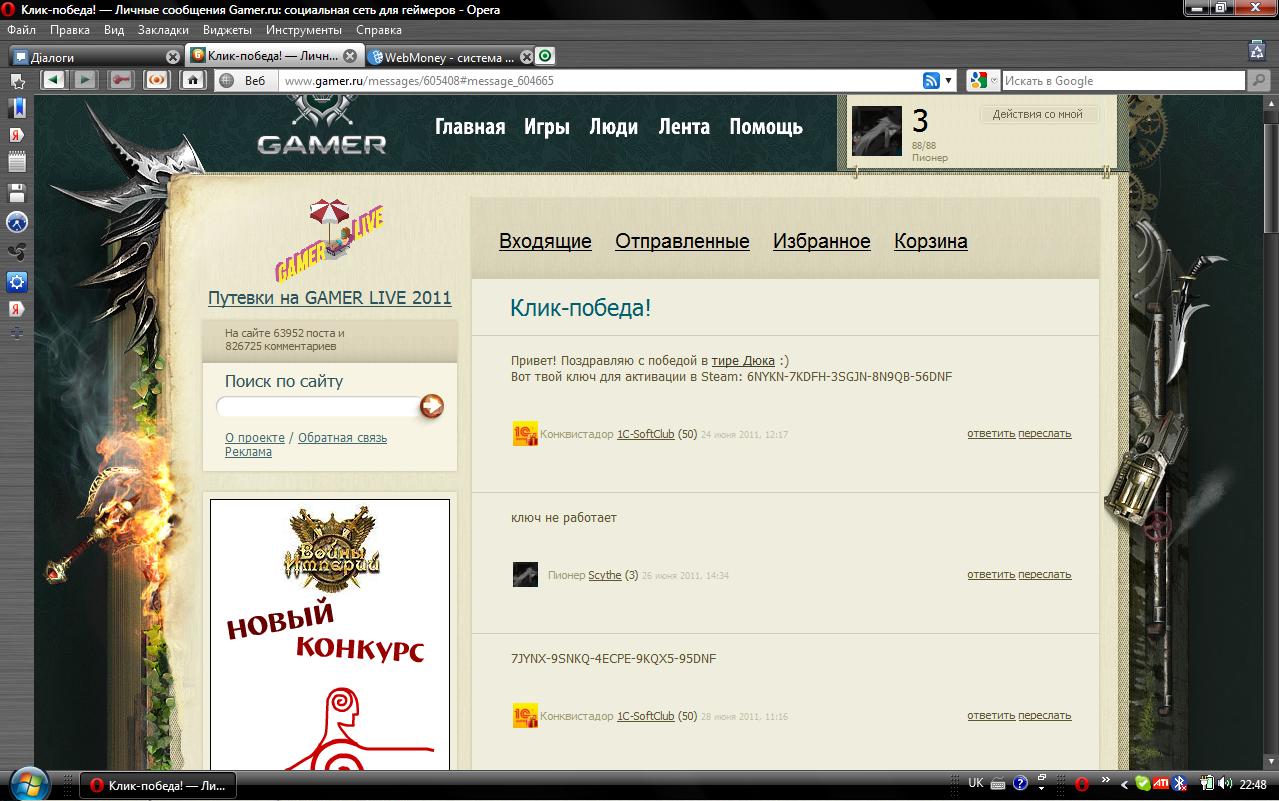Open the Home page button

(x=193, y=80)
